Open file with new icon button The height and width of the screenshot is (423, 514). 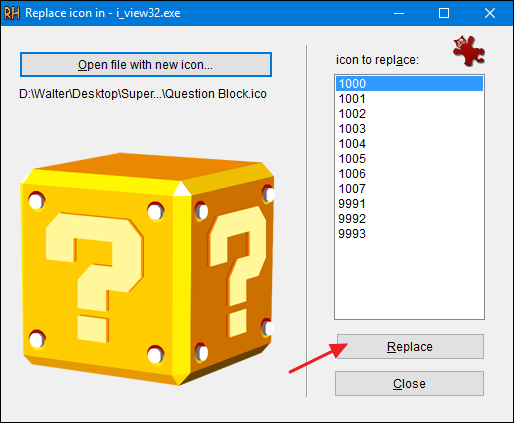point(146,64)
